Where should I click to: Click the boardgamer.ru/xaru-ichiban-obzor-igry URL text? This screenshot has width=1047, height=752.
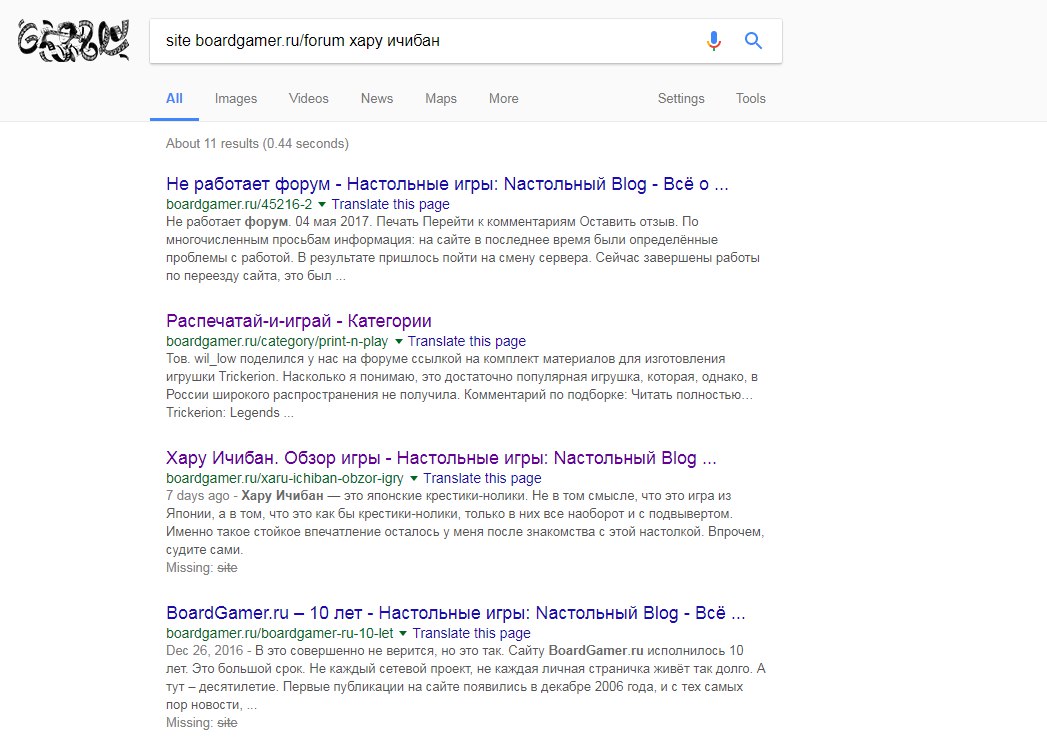pos(285,478)
